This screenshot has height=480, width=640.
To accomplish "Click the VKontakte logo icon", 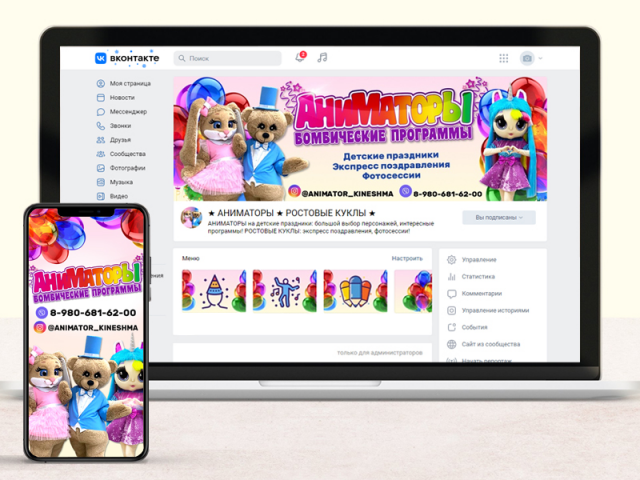I will 100,58.
